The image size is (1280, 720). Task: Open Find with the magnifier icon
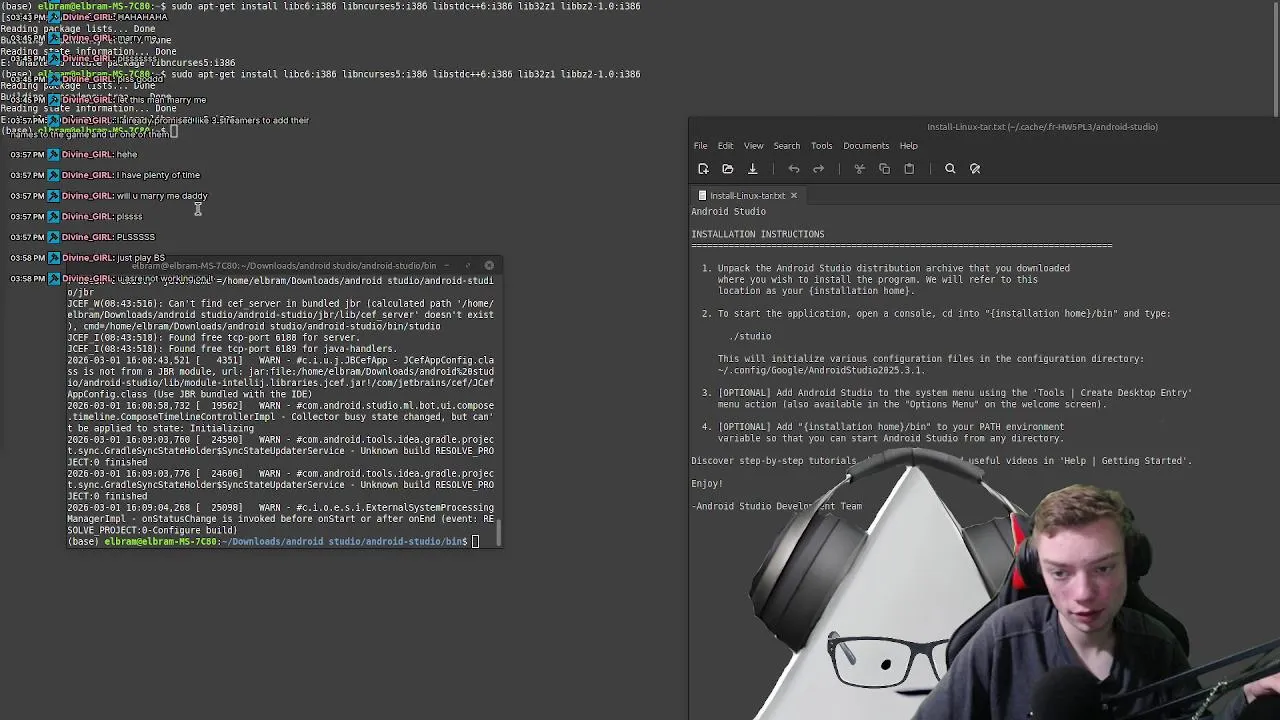pyautogui.click(x=950, y=169)
